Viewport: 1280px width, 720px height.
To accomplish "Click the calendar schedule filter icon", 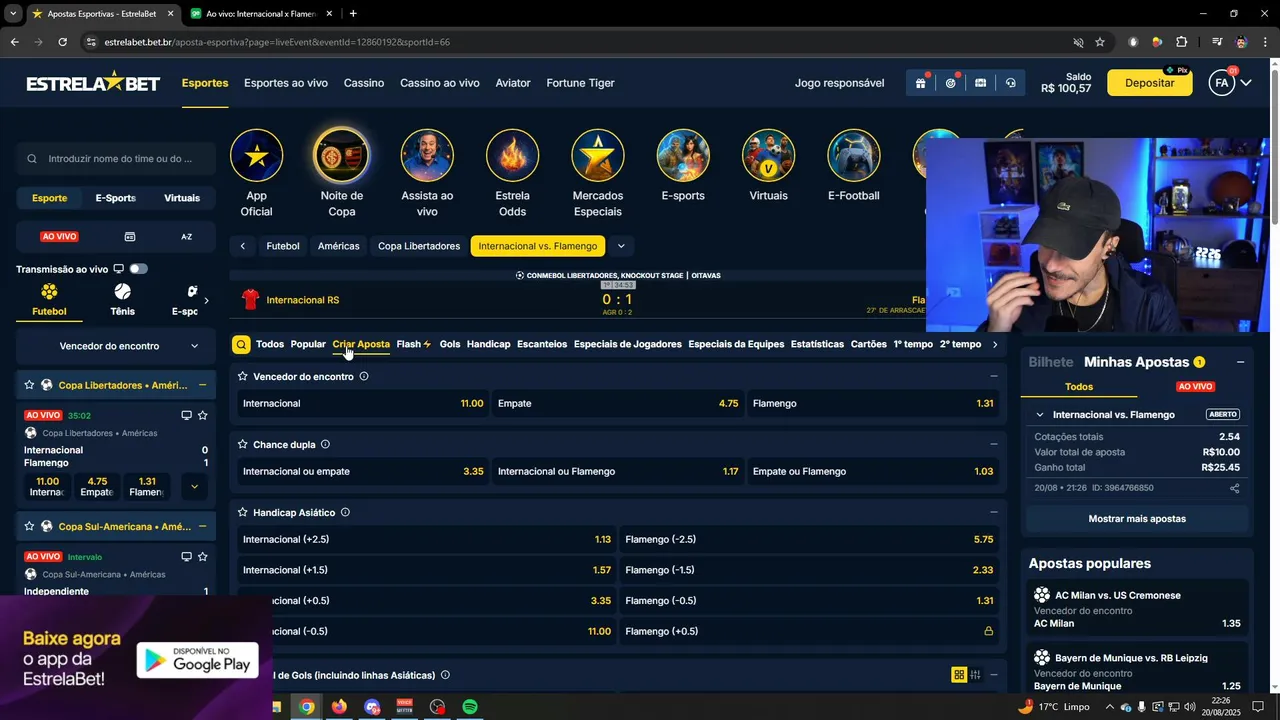I will coord(130,237).
